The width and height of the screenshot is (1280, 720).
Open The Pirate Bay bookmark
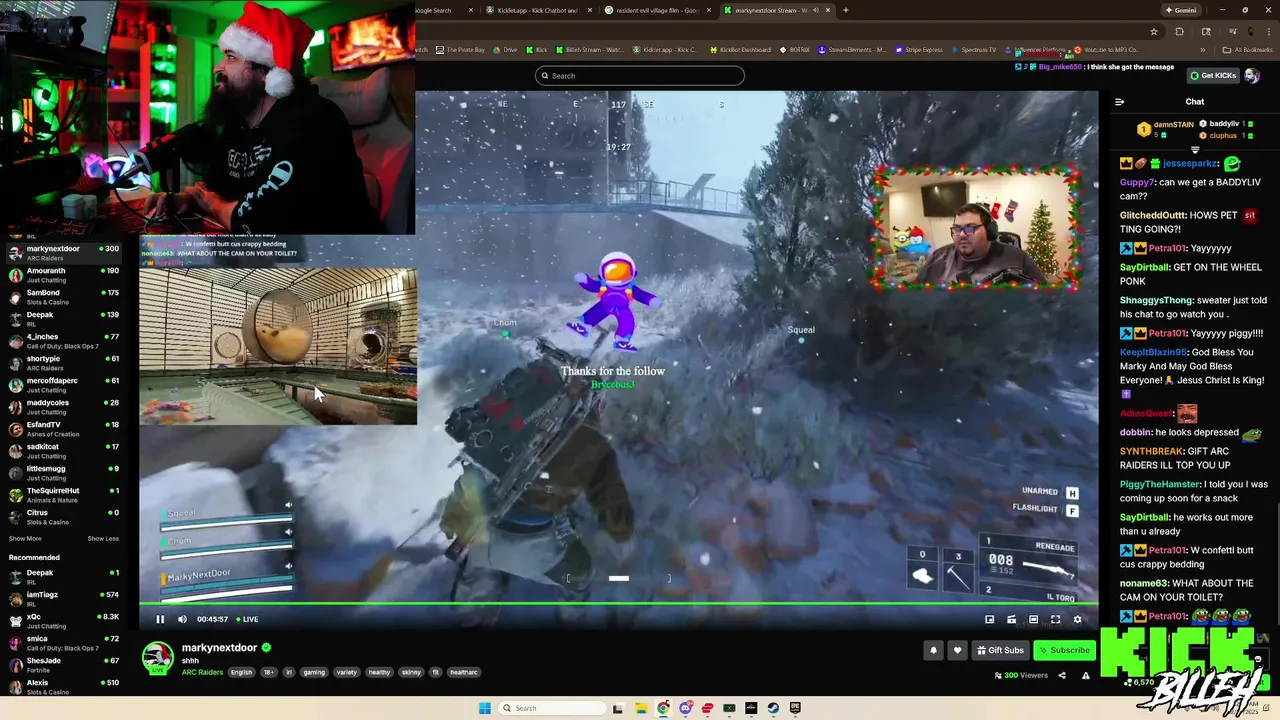[461, 50]
